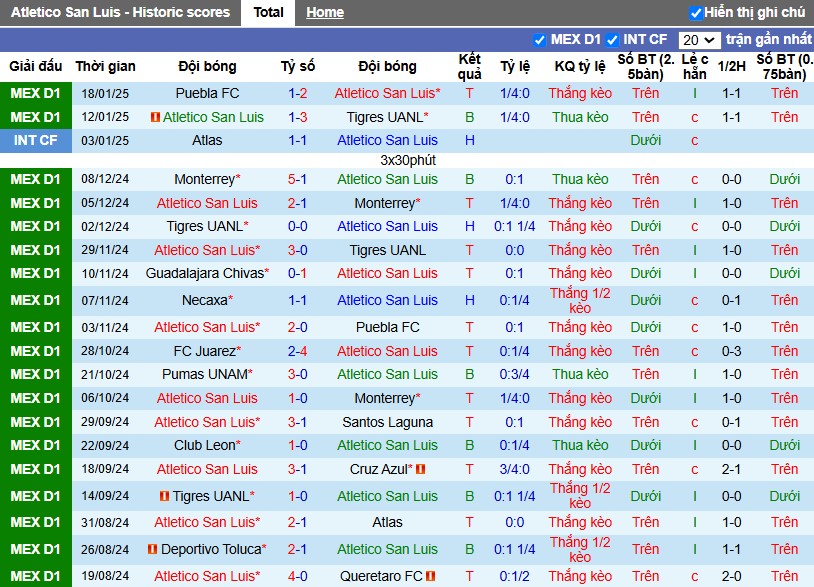Uncheck the MEX D1 league filter
Screen dimensions: 814x587
click(540, 40)
